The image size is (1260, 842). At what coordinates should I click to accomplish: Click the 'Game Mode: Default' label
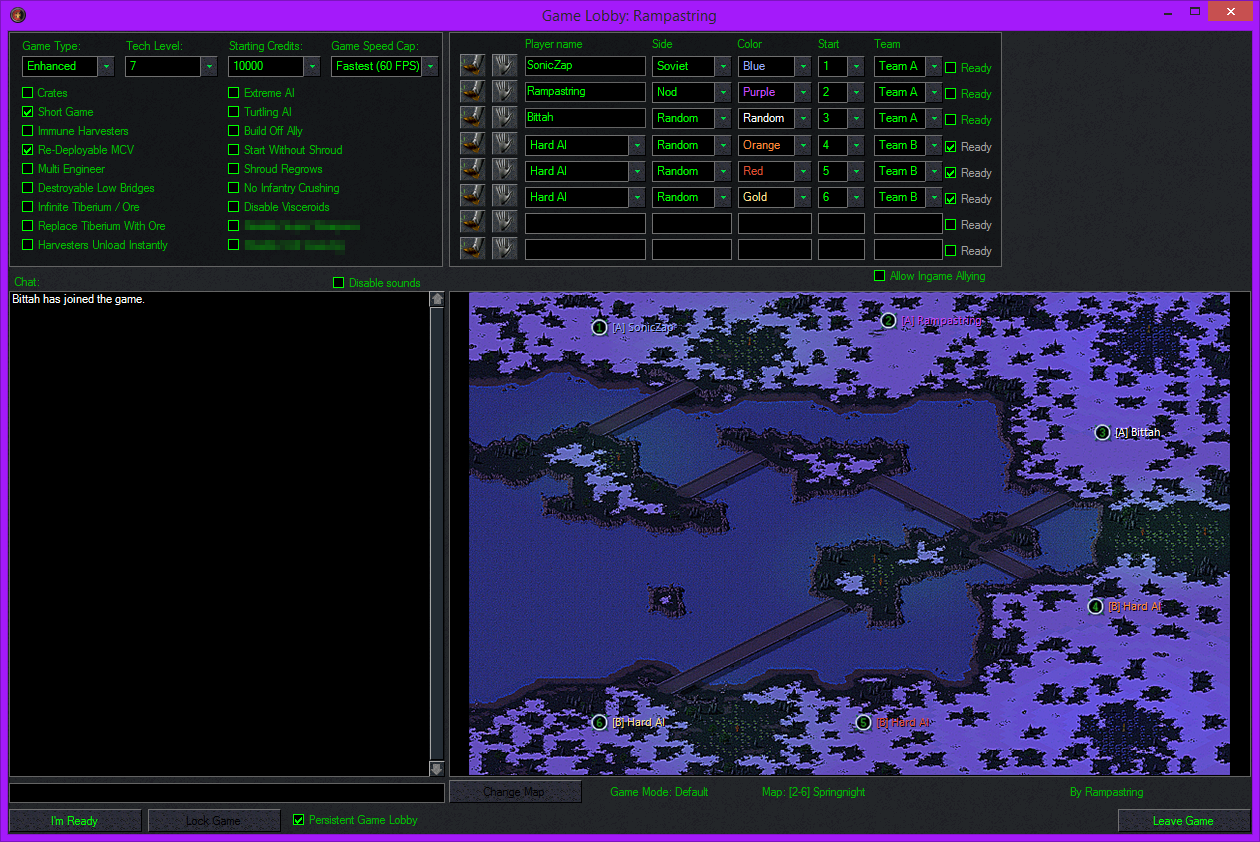coord(659,792)
